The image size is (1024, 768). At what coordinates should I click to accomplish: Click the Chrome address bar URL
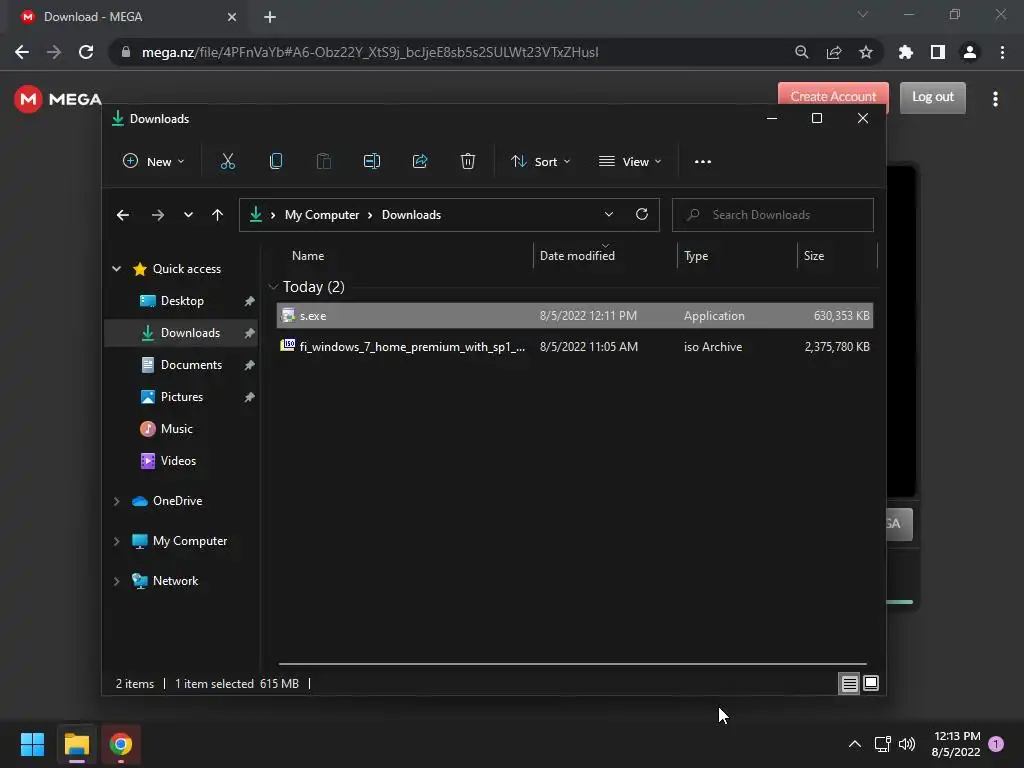coord(370,52)
